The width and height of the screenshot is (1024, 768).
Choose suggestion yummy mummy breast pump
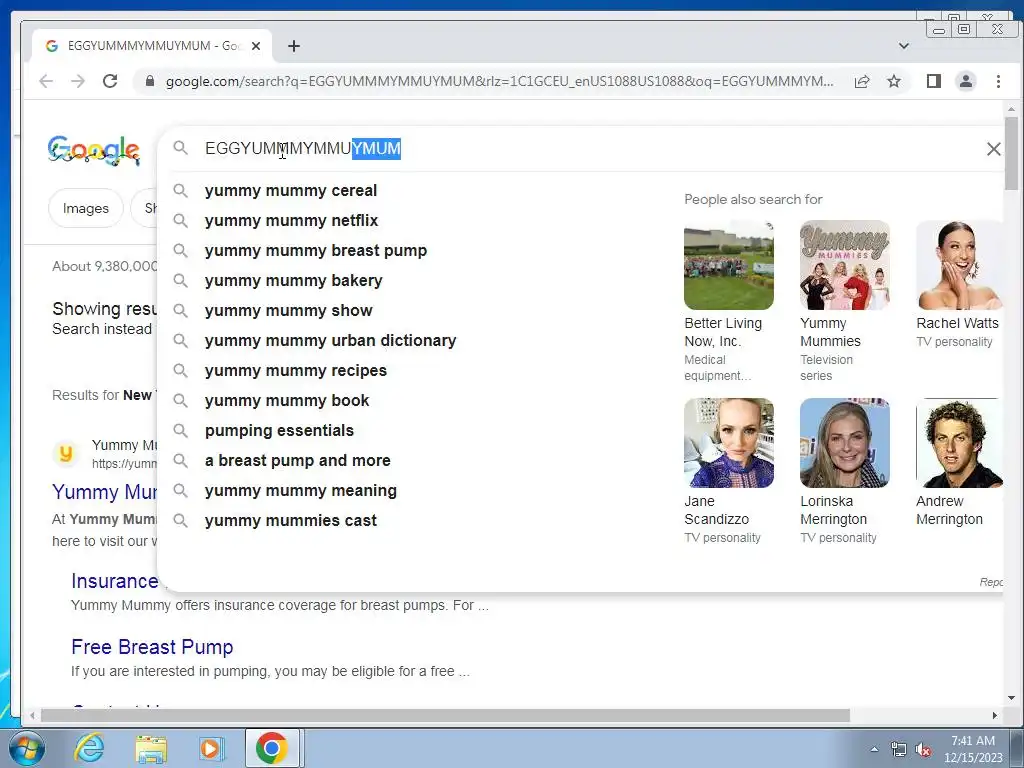click(316, 251)
